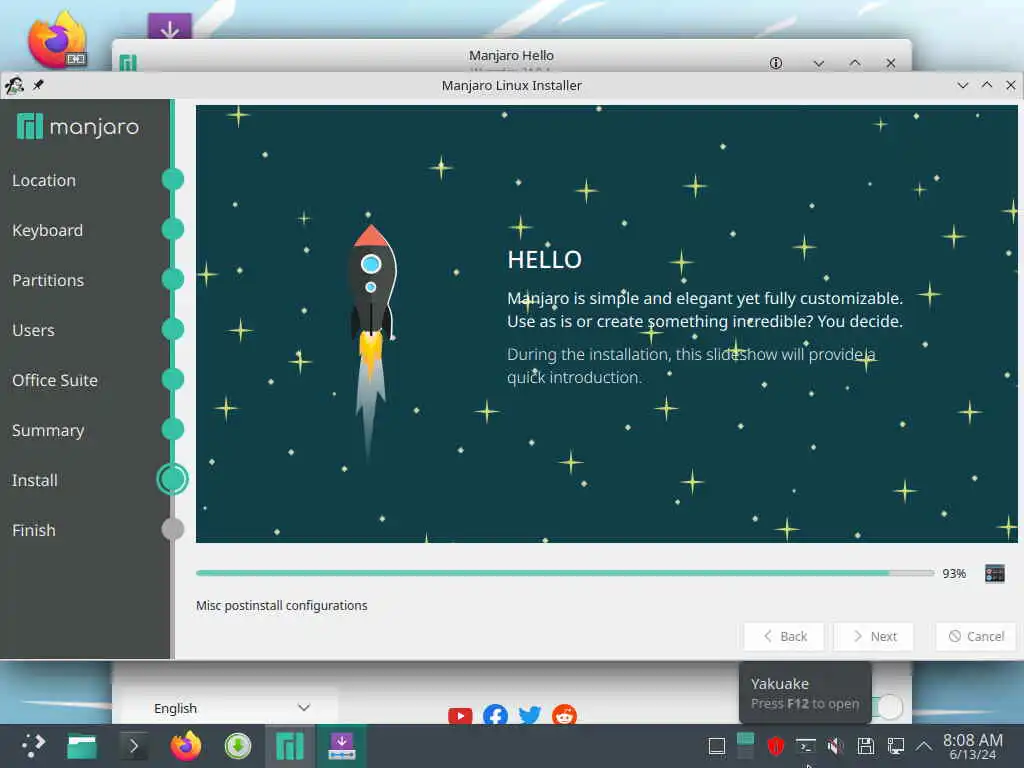Close the Manjaro Hello window
This screenshot has width=1024, height=768.
point(891,63)
